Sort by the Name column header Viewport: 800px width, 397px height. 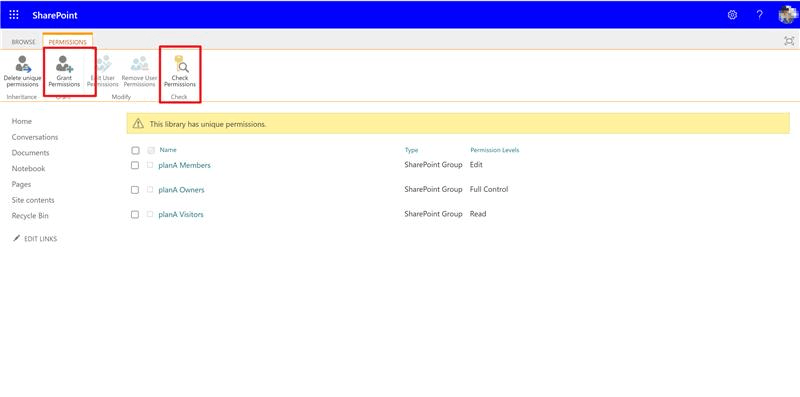pyautogui.click(x=168, y=150)
